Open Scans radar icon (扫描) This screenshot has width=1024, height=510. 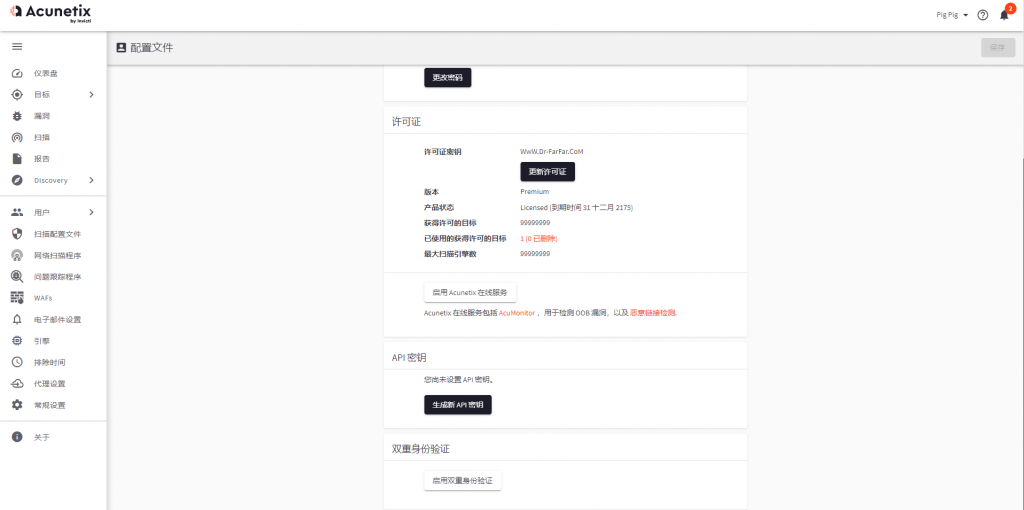[x=18, y=138]
